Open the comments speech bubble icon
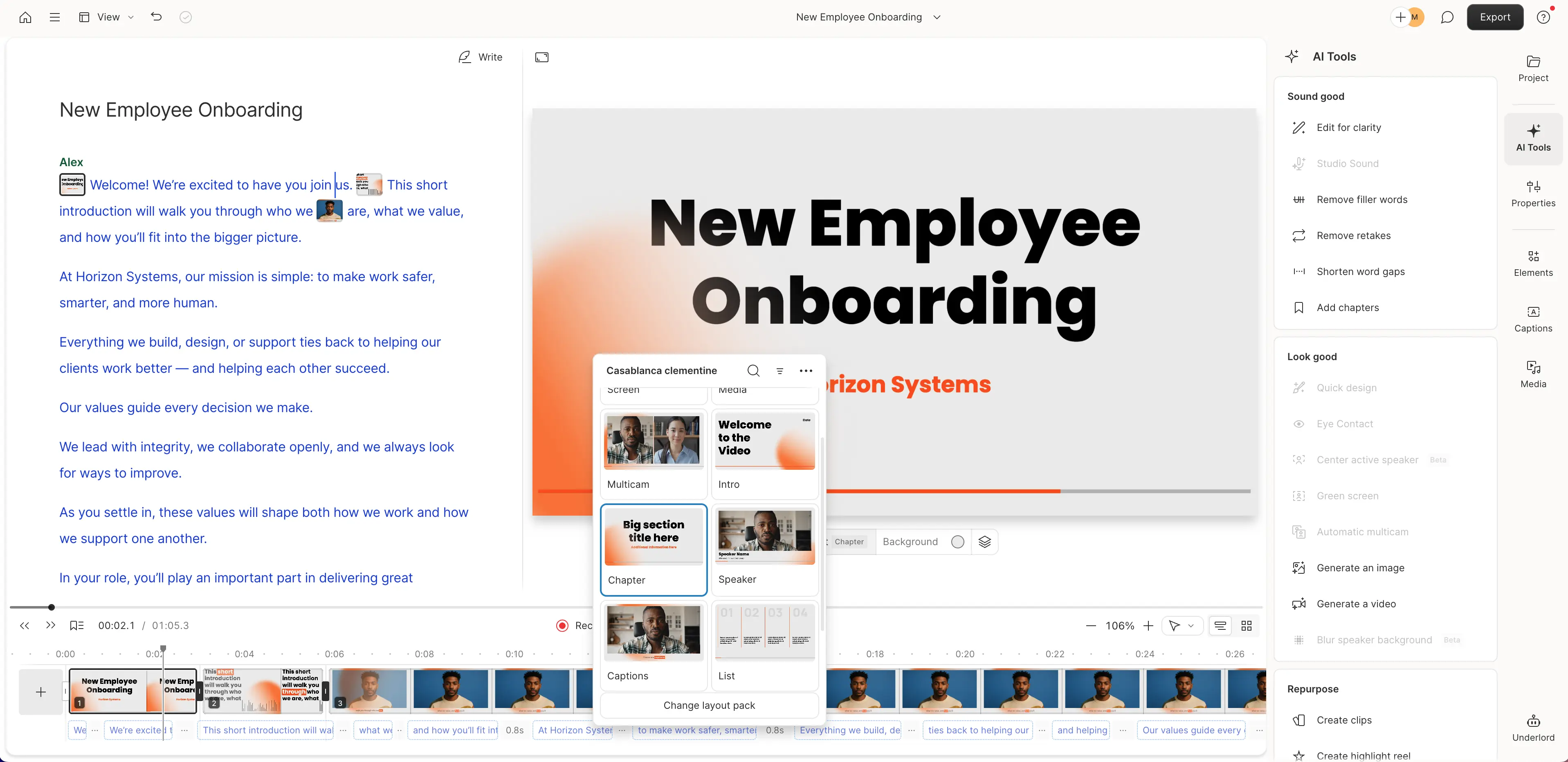 click(x=1447, y=17)
